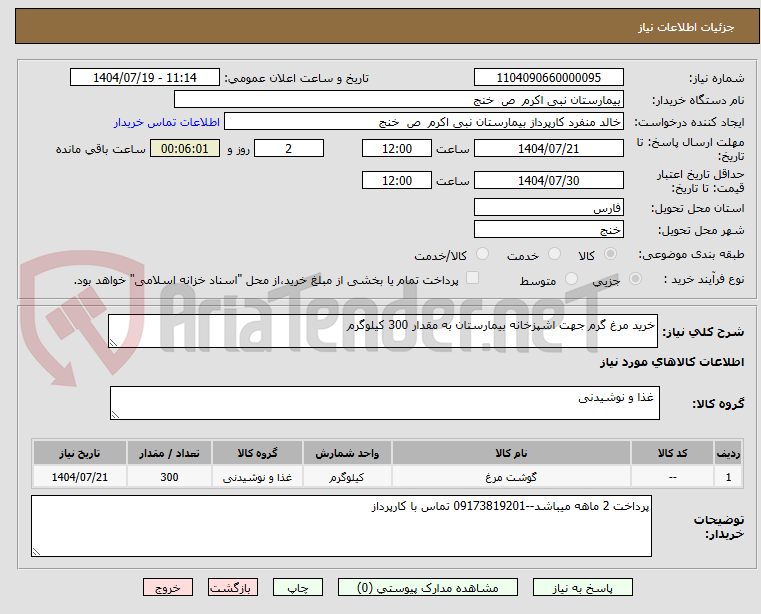Click quantity cell 300 in table
The image size is (761, 614).
tap(169, 477)
